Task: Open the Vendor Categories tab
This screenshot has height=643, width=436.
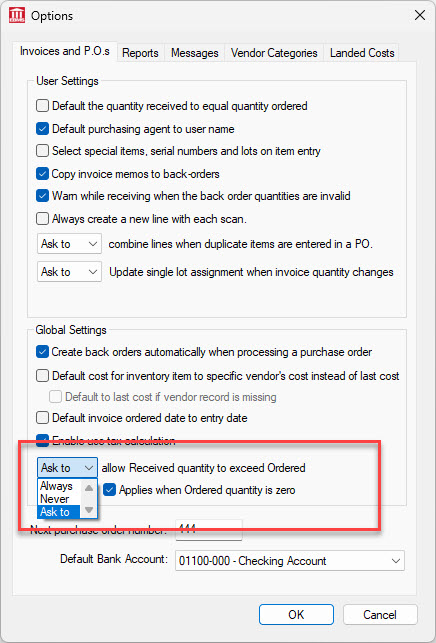Action: 274,53
